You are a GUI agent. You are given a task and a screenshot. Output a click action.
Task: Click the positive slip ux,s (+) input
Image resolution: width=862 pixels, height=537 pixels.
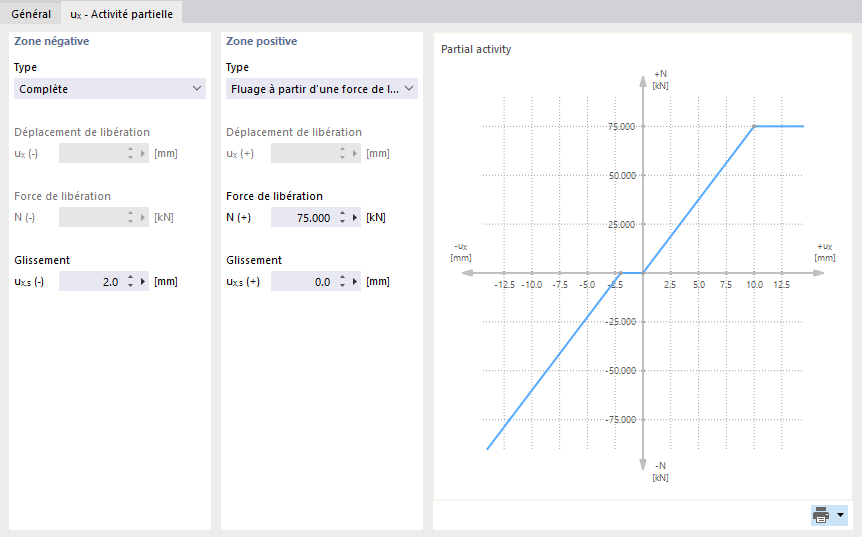pyautogui.click(x=302, y=282)
